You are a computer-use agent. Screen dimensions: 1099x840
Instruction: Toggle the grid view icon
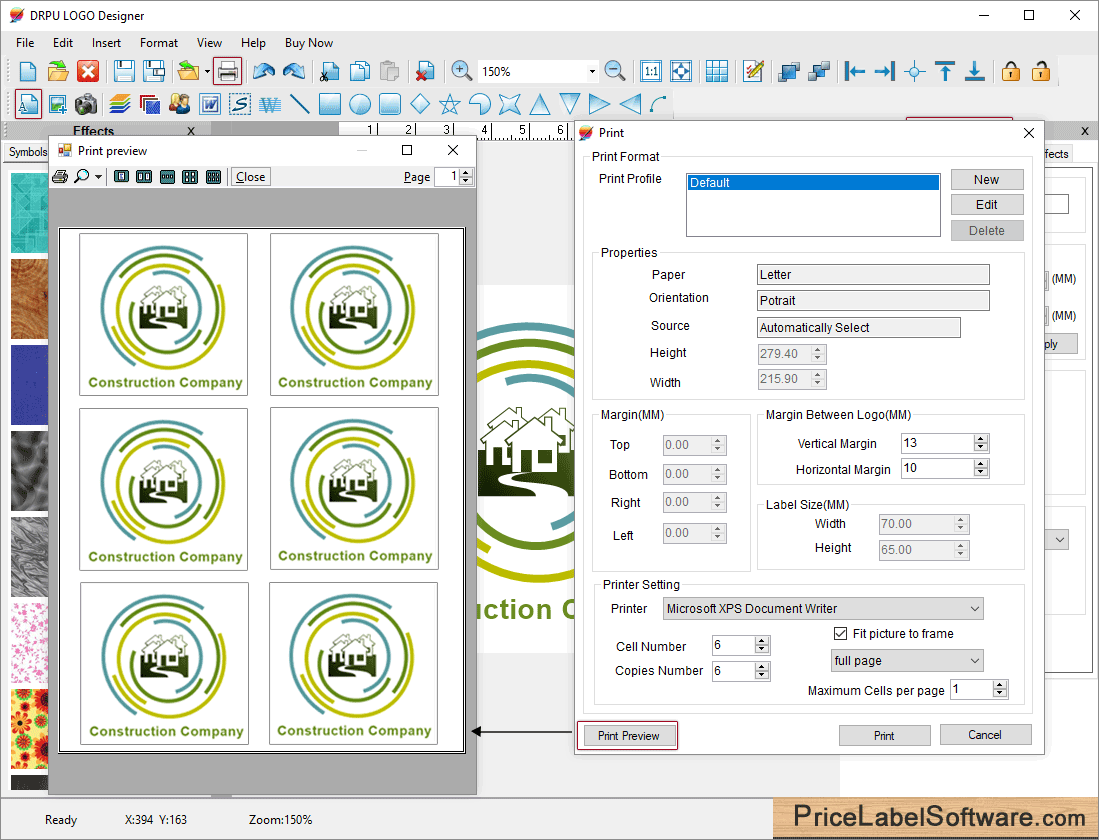click(716, 72)
